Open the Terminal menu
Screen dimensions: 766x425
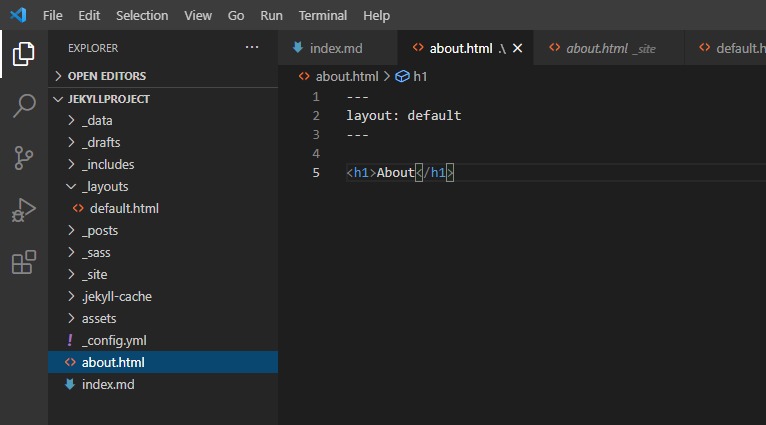point(323,16)
